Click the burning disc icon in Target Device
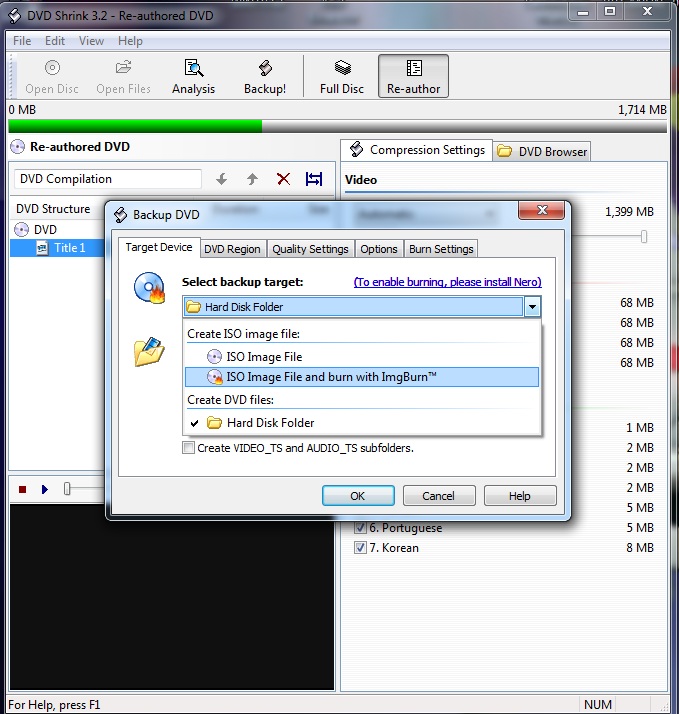Screen dimensions: 679x714 (149, 288)
